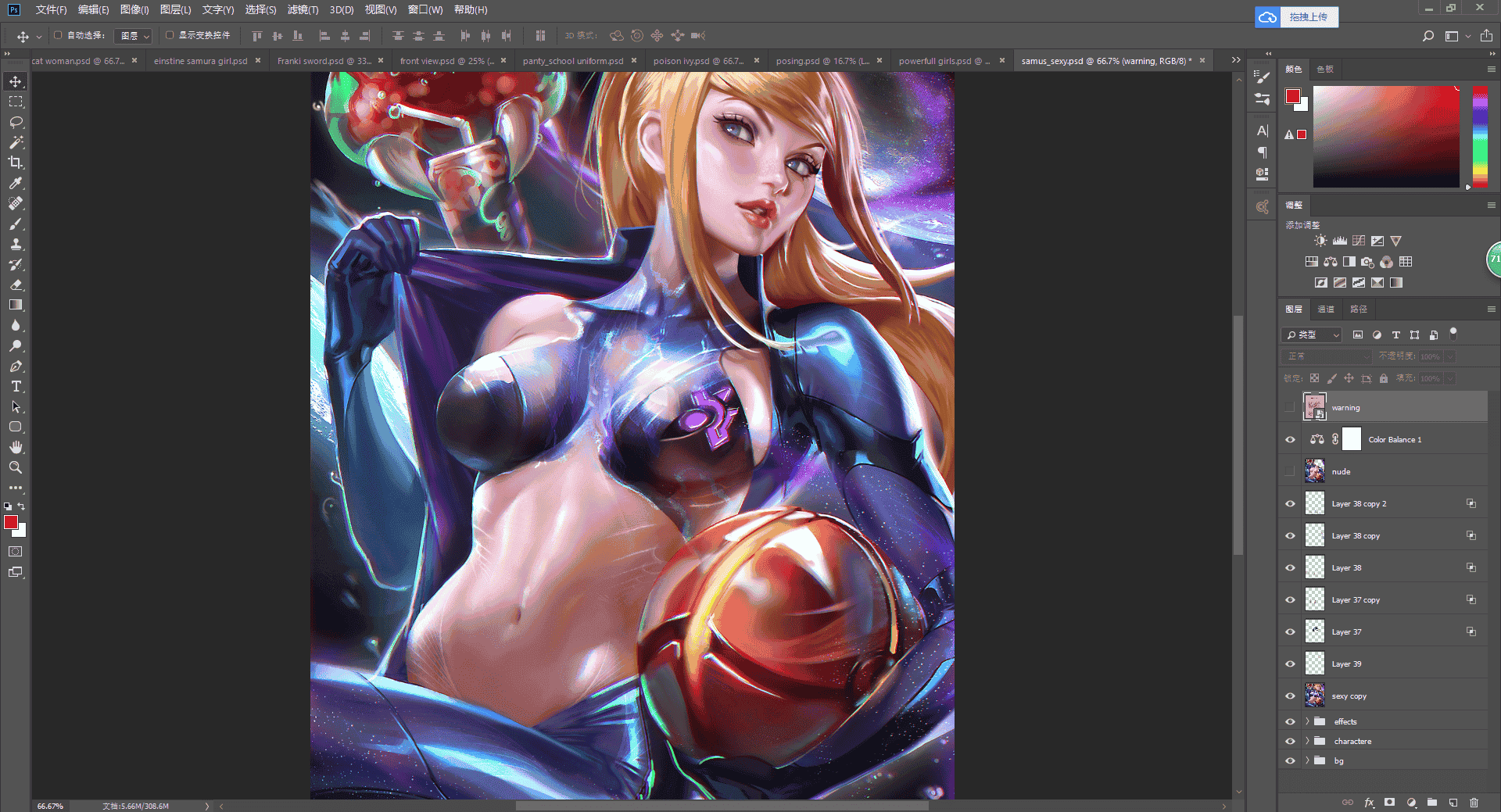Select the warning layer
Image resolution: width=1501 pixels, height=812 pixels.
tap(1384, 407)
